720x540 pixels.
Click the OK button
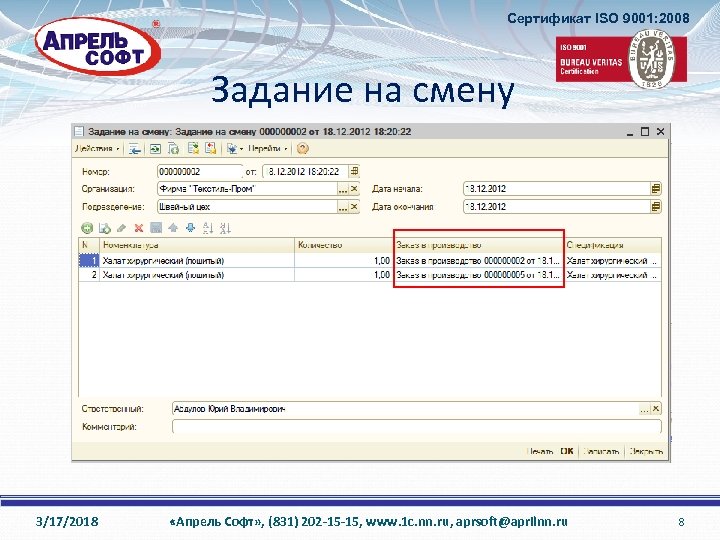[567, 451]
